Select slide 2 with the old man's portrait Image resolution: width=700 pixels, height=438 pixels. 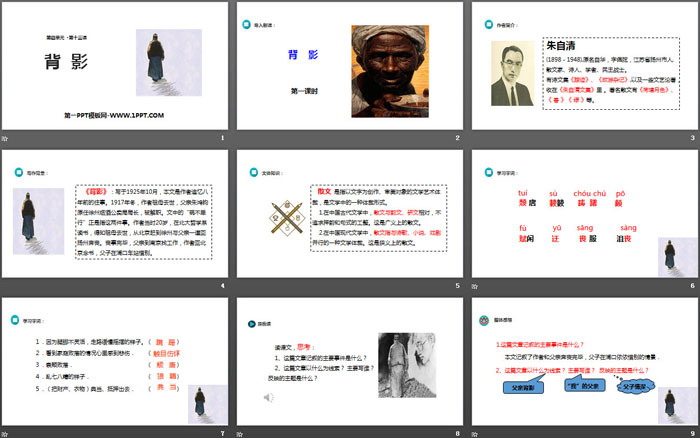pyautogui.click(x=348, y=68)
